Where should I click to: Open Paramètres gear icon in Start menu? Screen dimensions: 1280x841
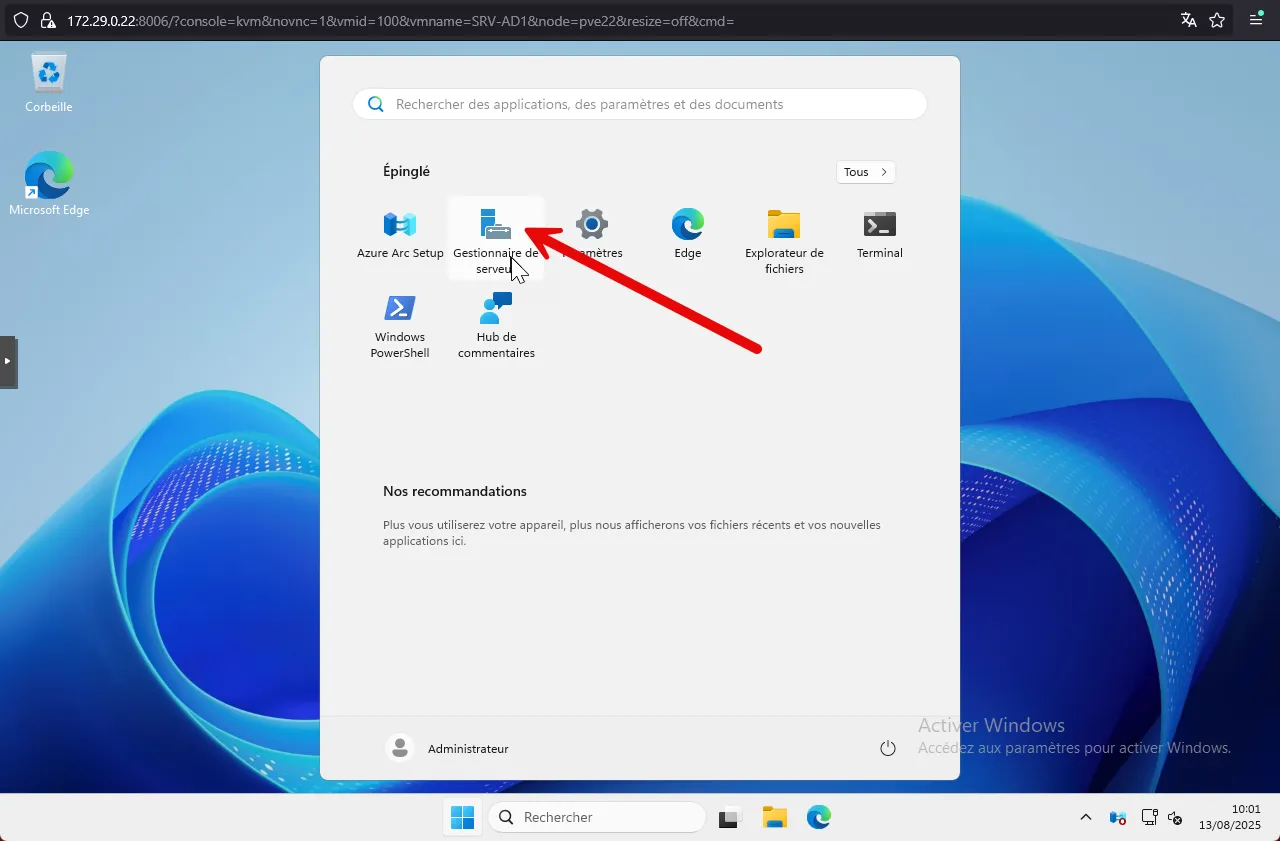click(592, 225)
